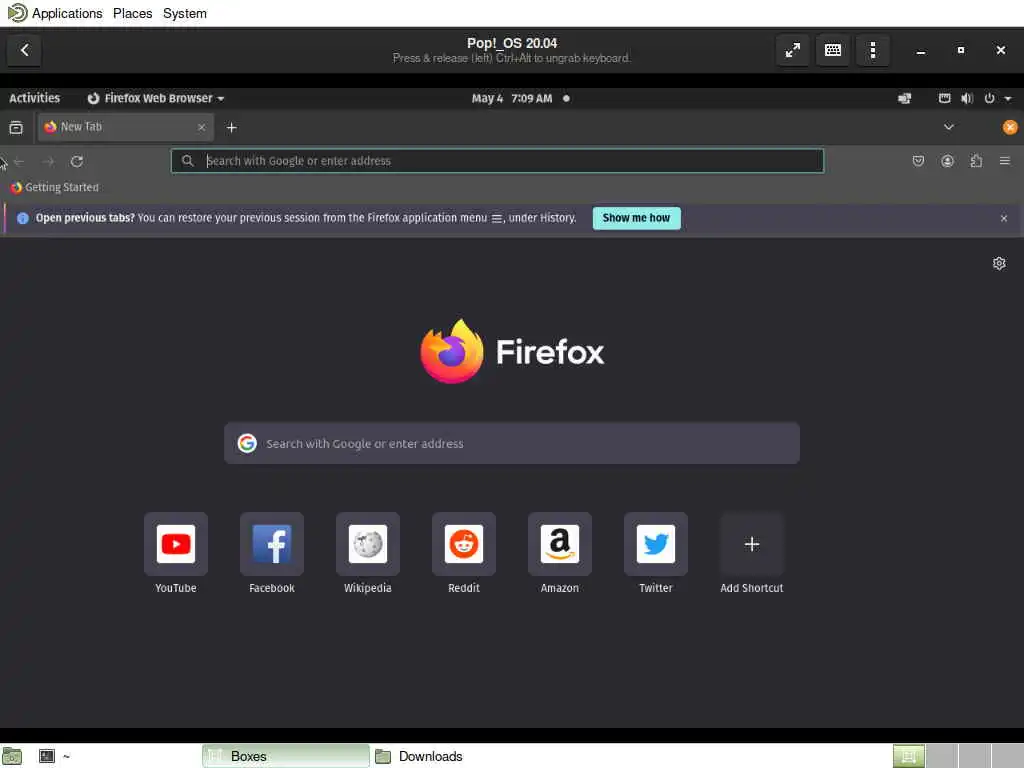Viewport: 1024px width, 768px height.
Task: Open the Boxes keyboard shortcuts icon
Action: 833,50
